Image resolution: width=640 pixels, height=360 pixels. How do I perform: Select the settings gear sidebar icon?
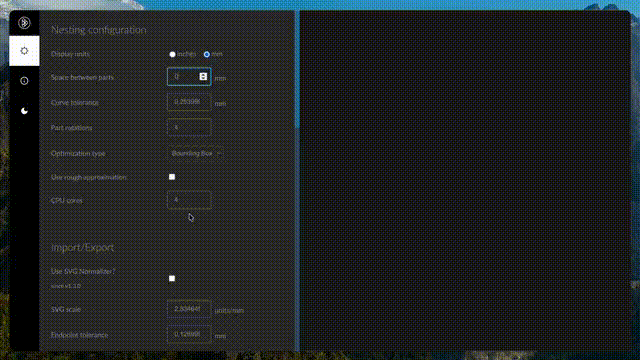click(x=24, y=51)
